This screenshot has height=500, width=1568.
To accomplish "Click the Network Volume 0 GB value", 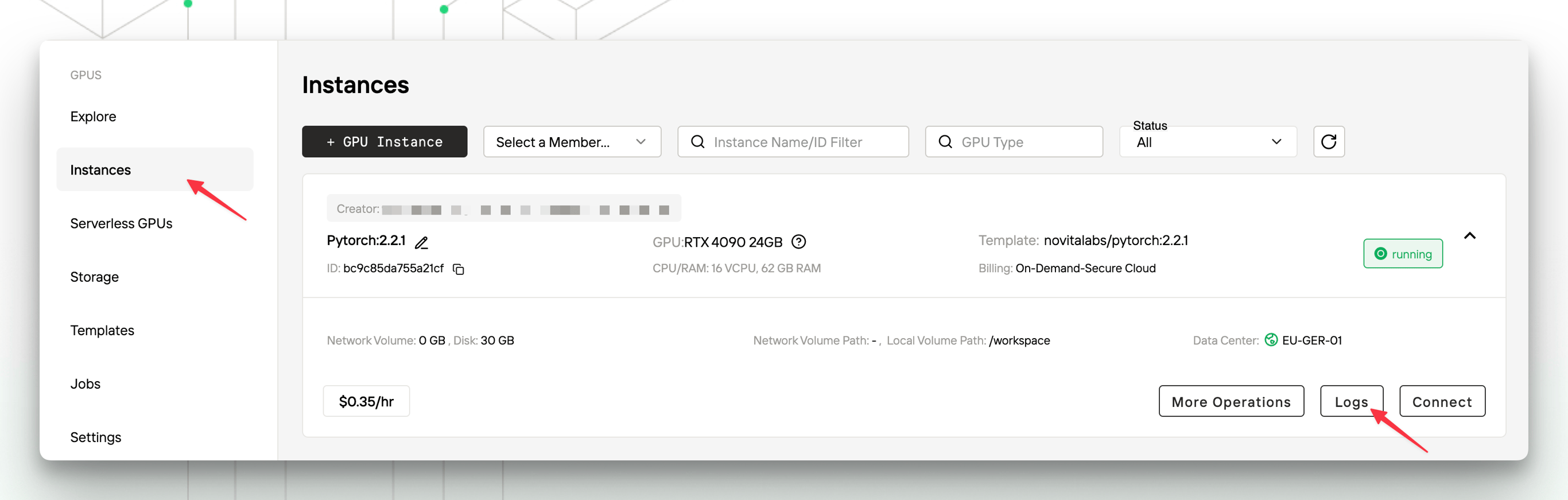I will pyautogui.click(x=432, y=340).
